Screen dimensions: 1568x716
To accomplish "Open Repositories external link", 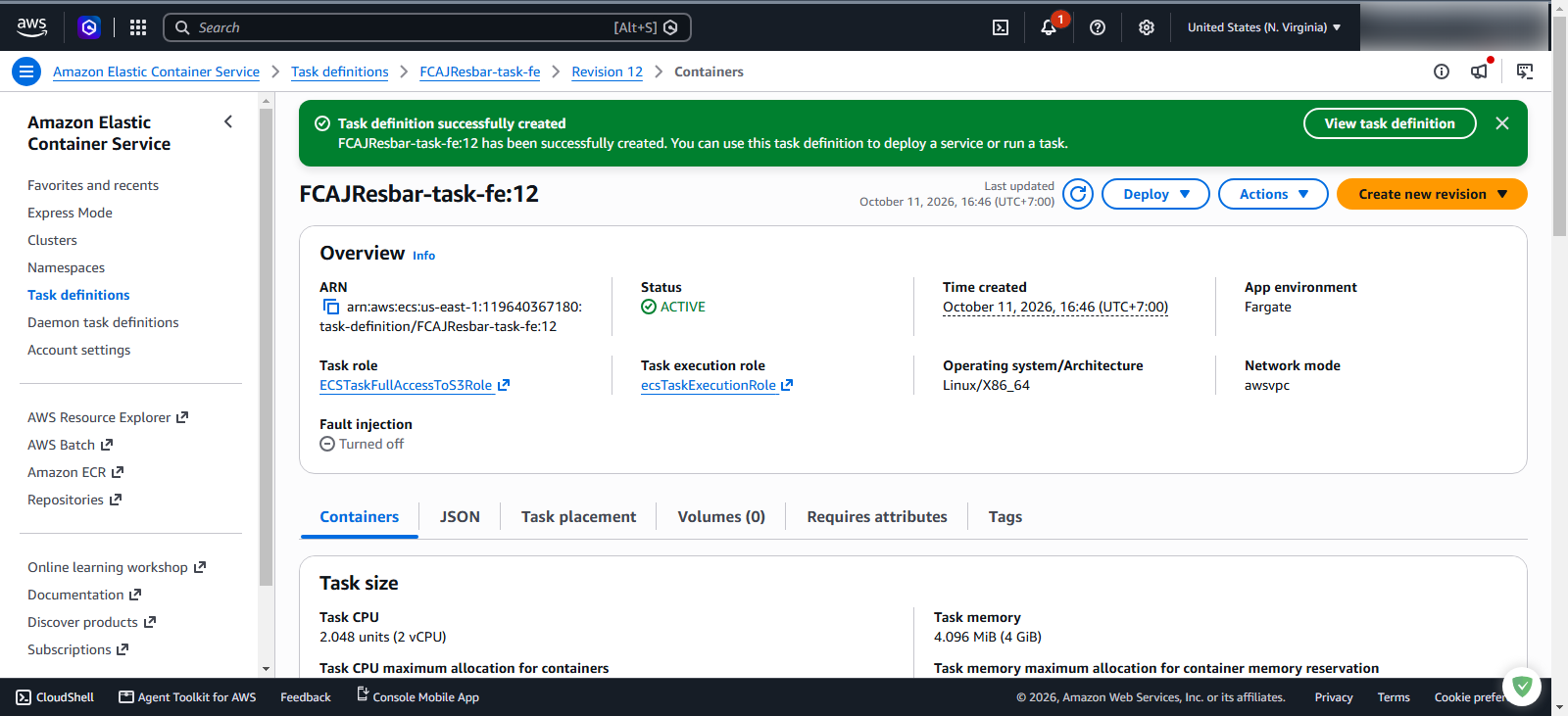I will coord(74,500).
